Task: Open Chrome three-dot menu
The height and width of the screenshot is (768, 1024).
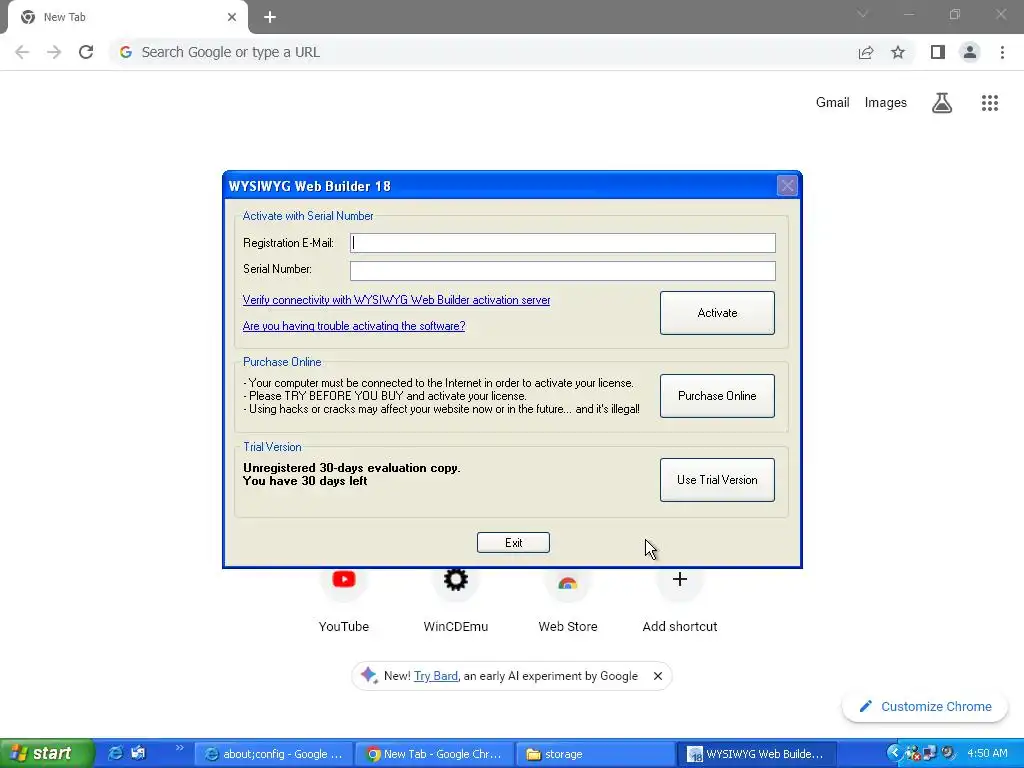Action: (1002, 52)
